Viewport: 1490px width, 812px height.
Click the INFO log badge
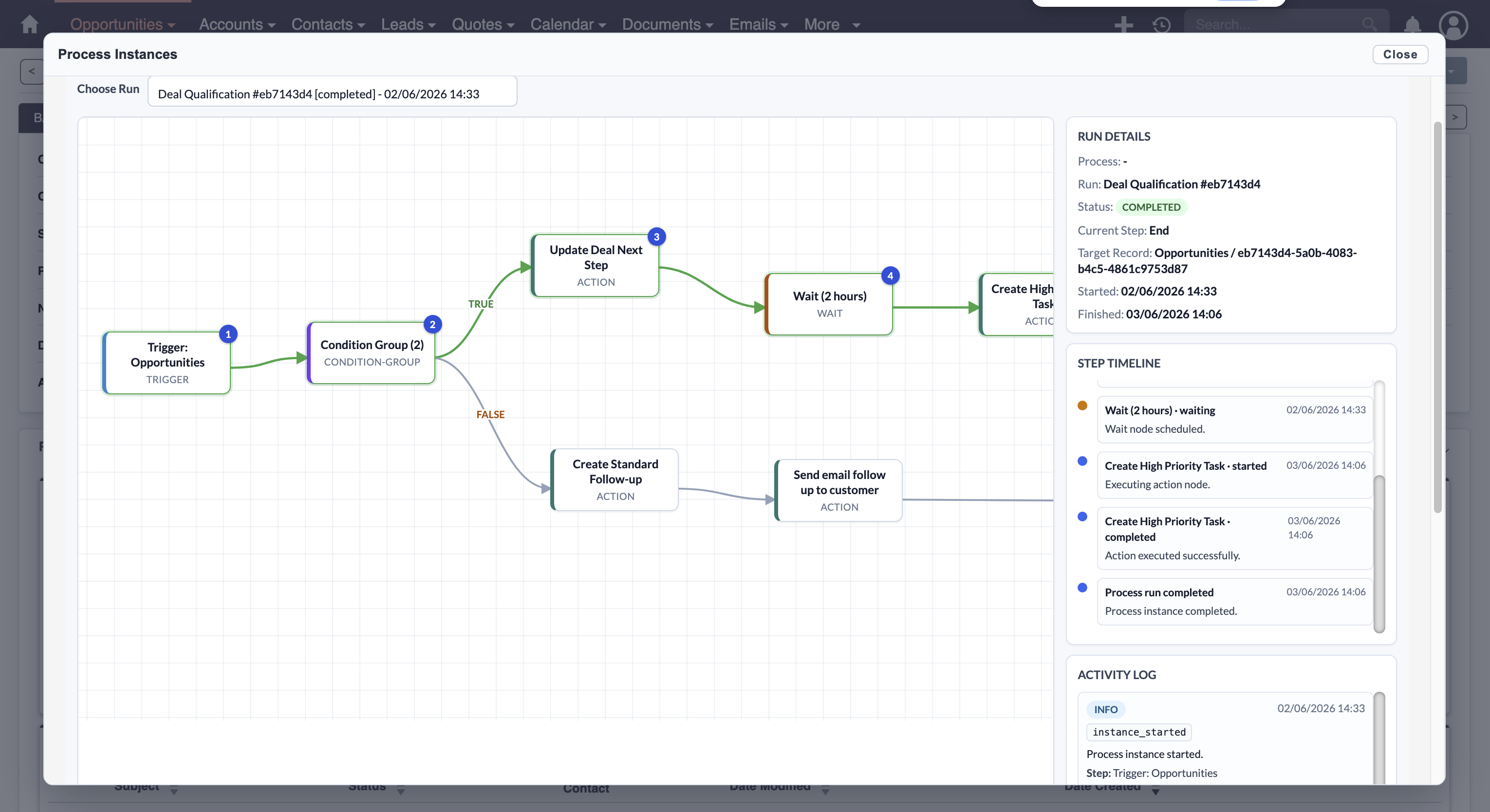1105,709
